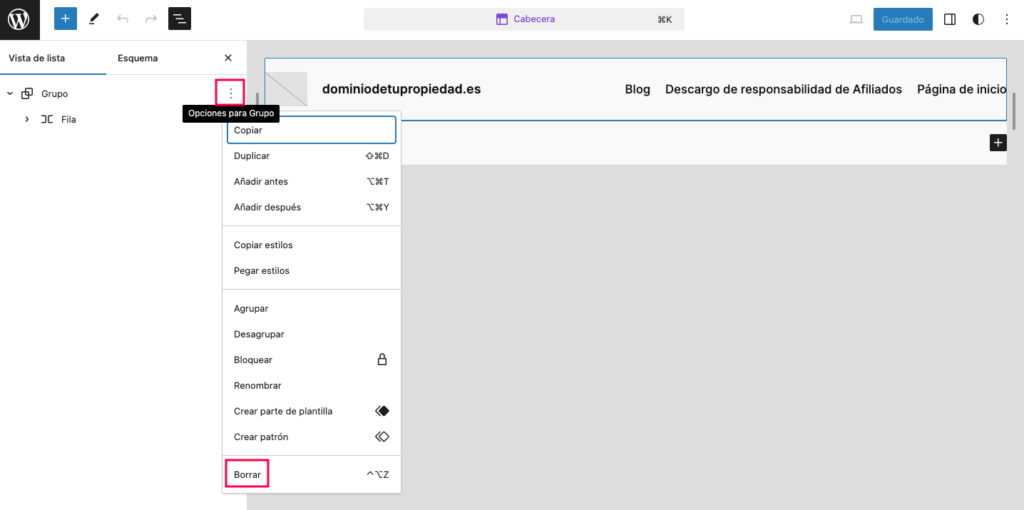Choose Copiar from the context menu
This screenshot has width=1024, height=510.
(x=312, y=130)
